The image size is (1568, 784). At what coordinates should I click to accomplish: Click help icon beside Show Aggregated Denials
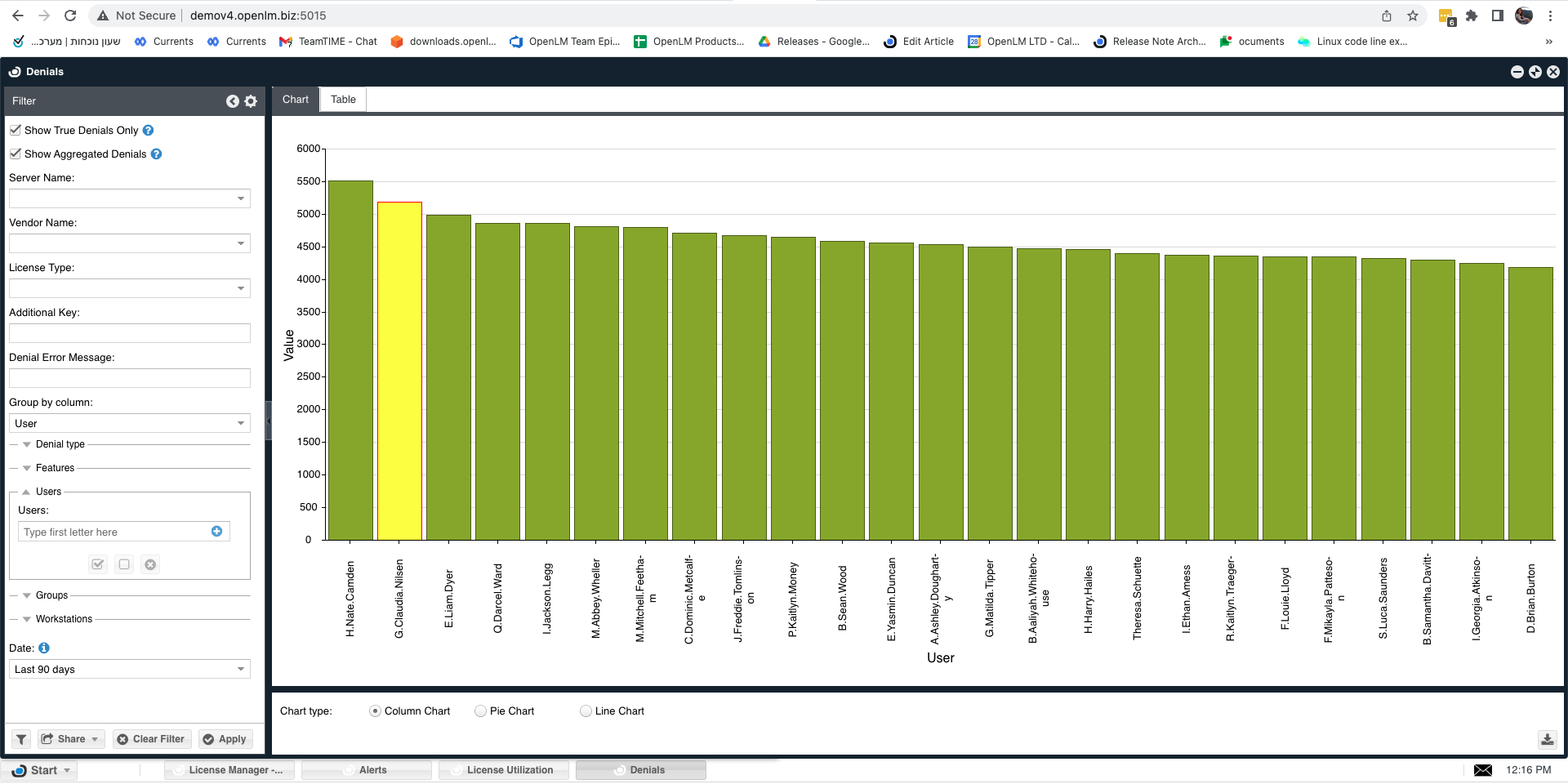pyautogui.click(x=157, y=154)
